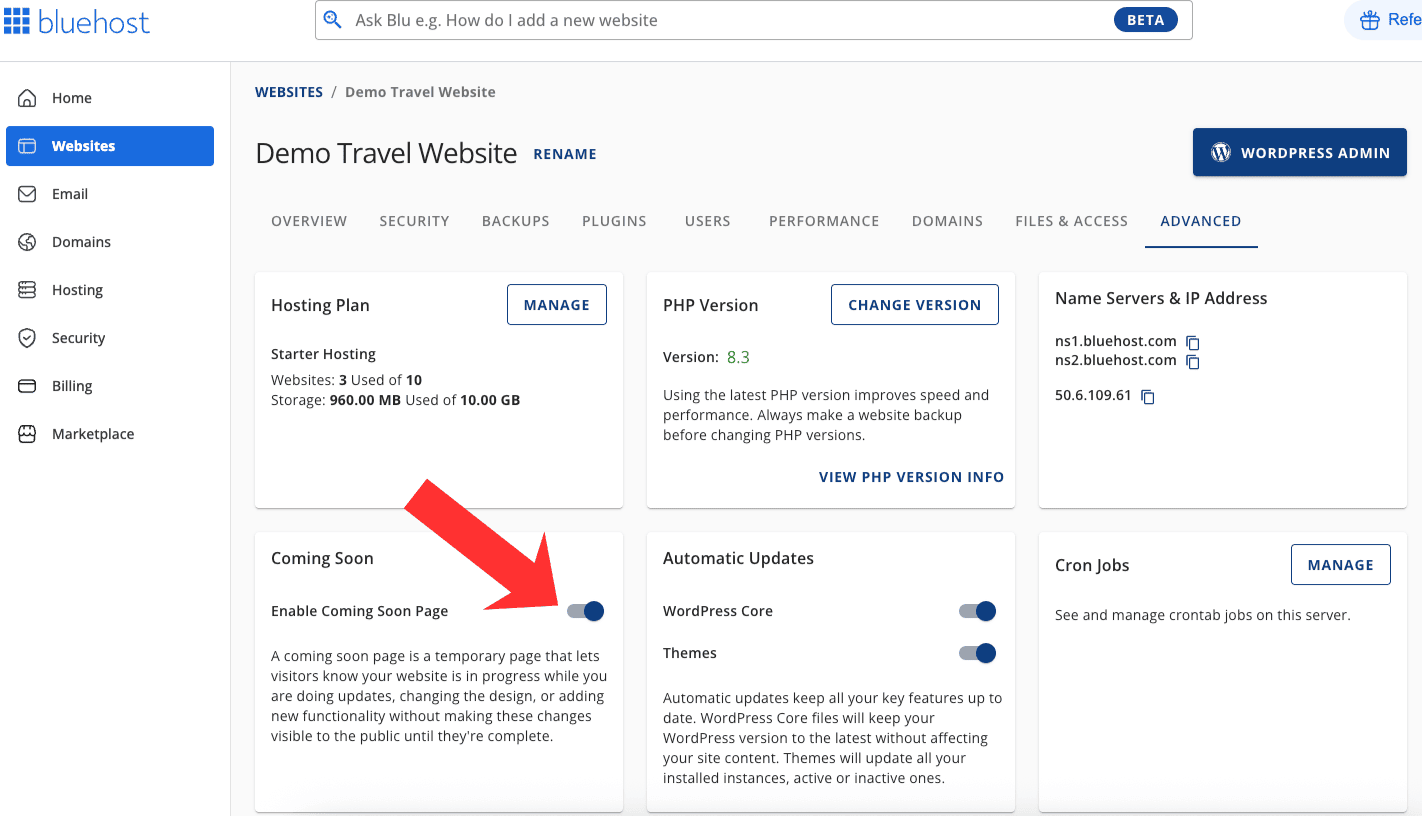Viewport: 1422px width, 816px height.
Task: Switch to the Overview tab
Action: point(309,221)
